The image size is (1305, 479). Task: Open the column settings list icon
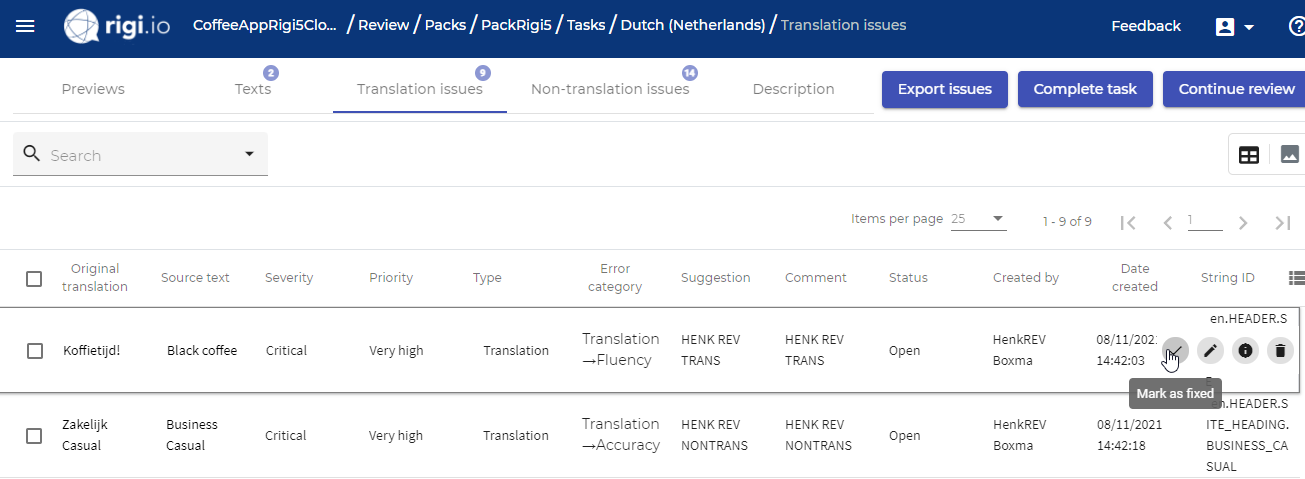pyautogui.click(x=1297, y=278)
